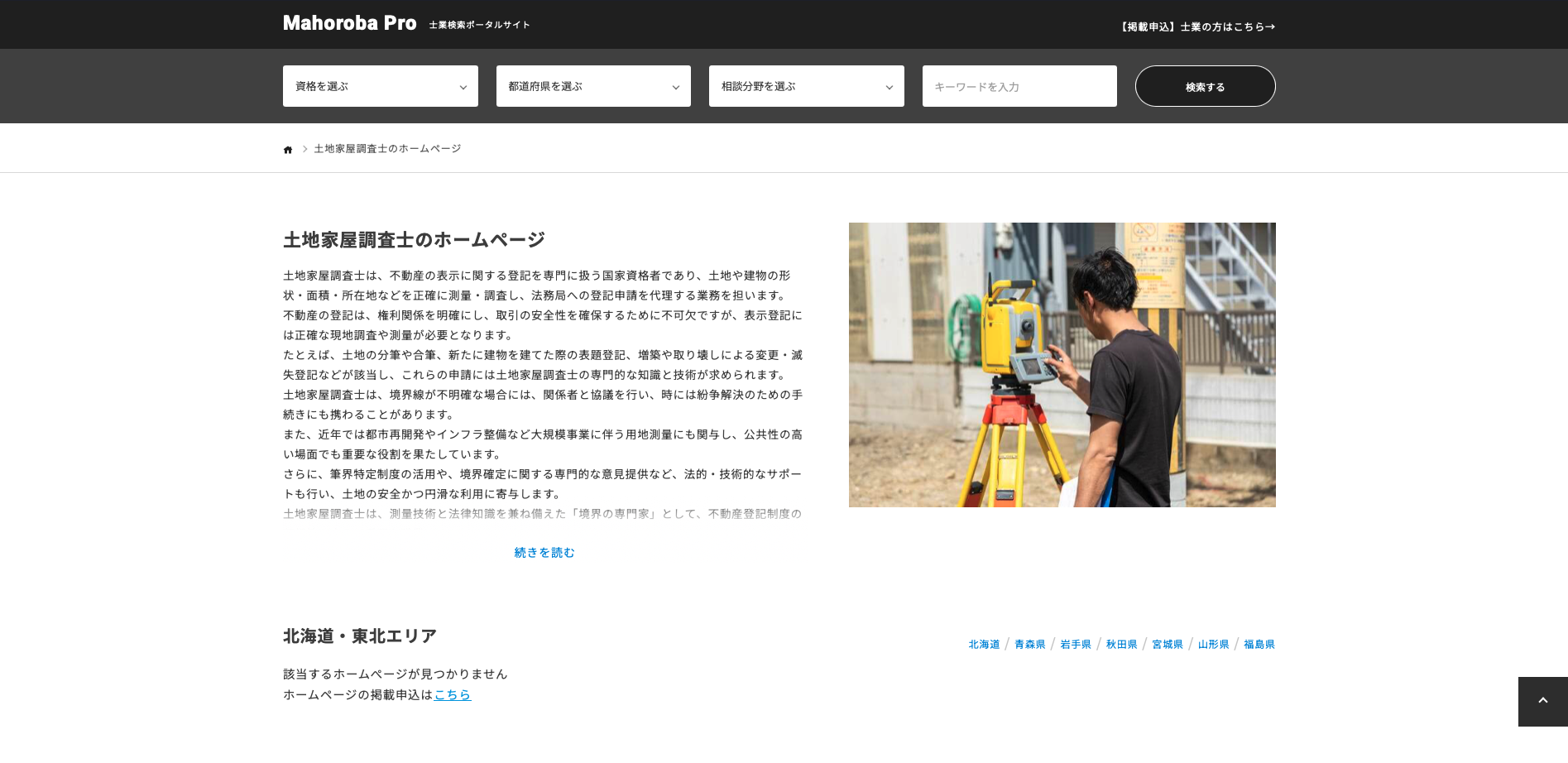Click the キーワードを入力 search field
Viewport: 1568px width, 763px height.
1019,86
